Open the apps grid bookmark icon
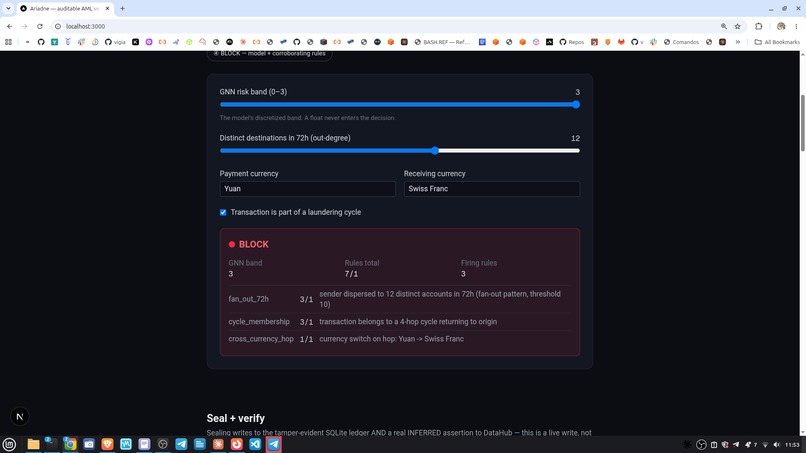This screenshot has height=453, width=806. (8, 42)
